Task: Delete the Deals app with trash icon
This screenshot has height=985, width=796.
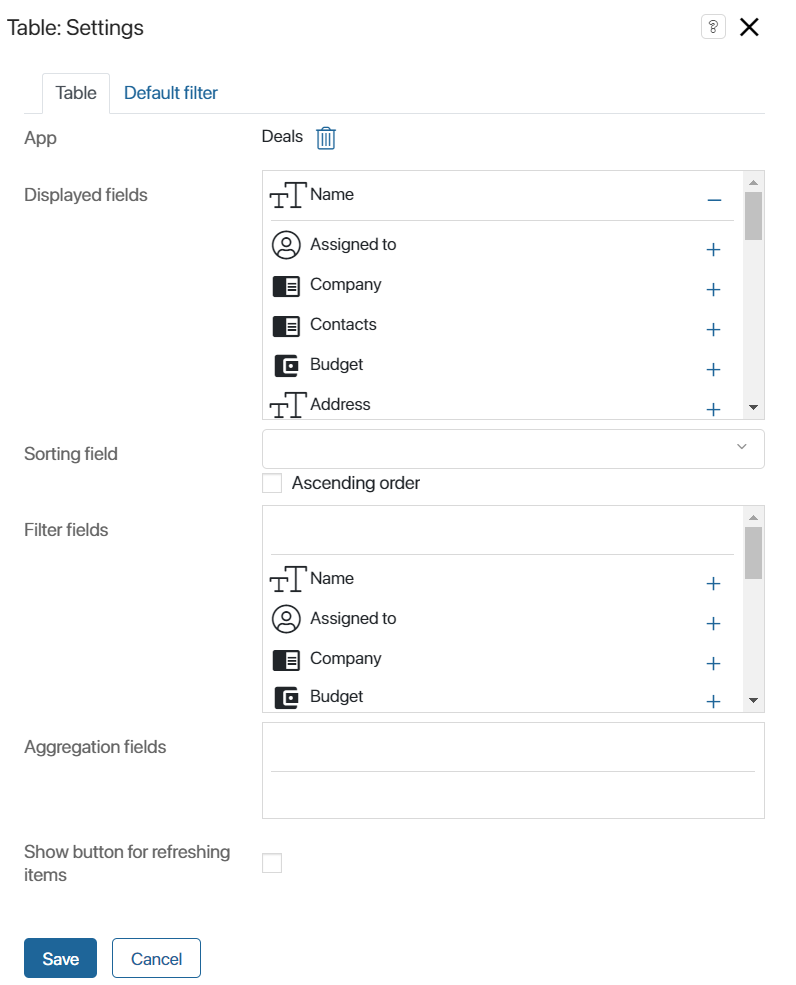Action: coord(325,138)
